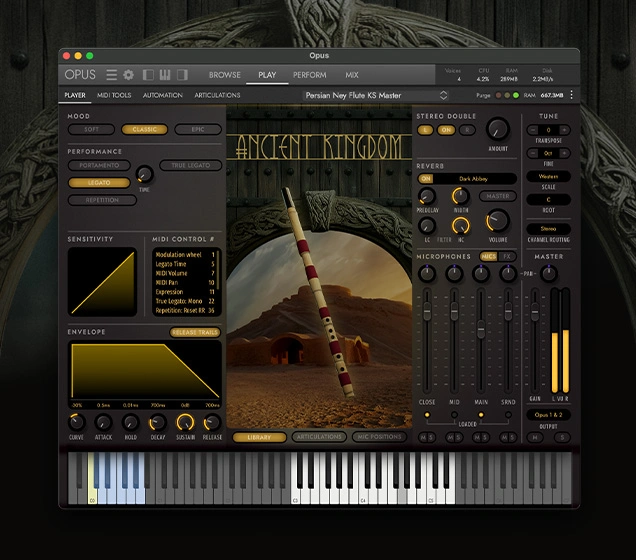This screenshot has height=560, width=636.
Task: Select the Epic mood
Action: [198, 129]
